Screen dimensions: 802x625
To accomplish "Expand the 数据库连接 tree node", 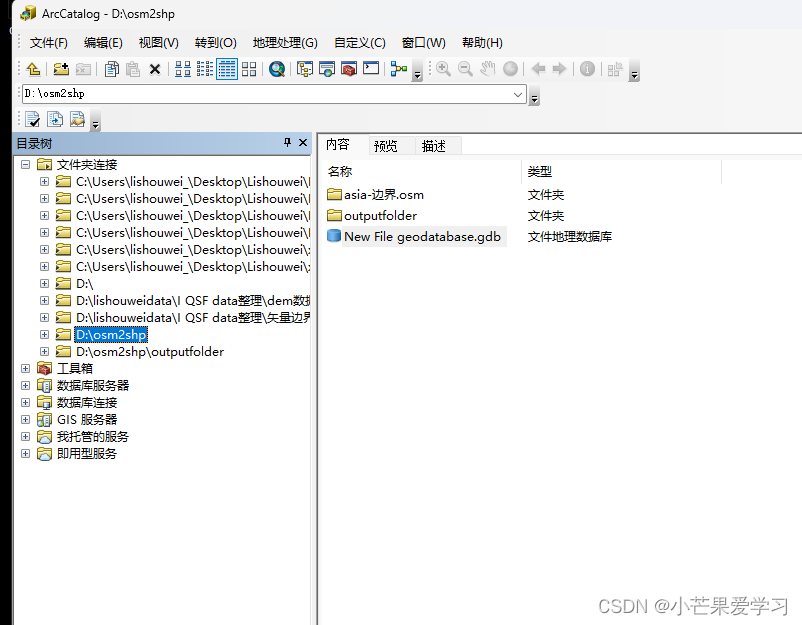I will point(25,403).
